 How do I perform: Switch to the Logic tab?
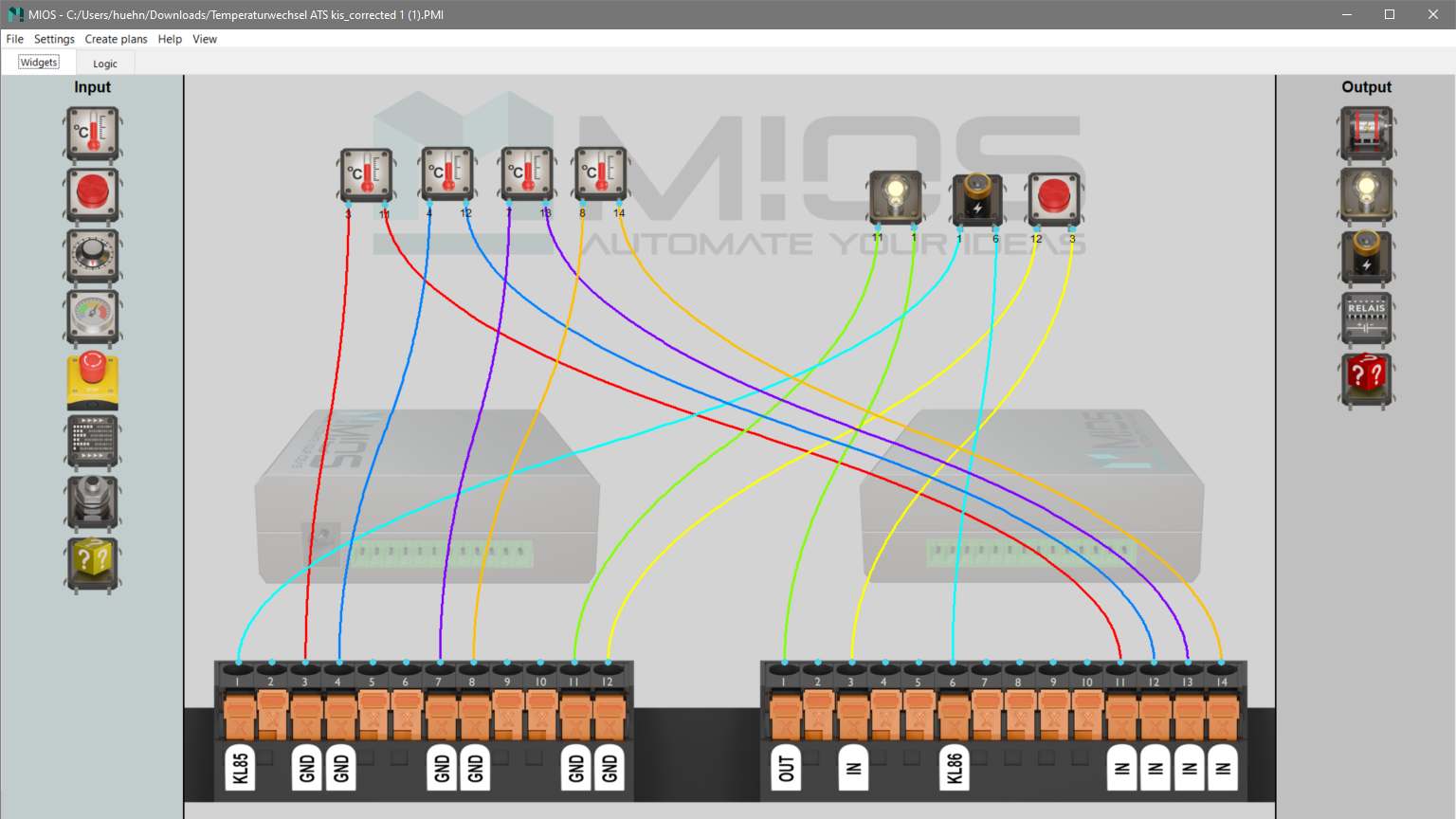pyautogui.click(x=105, y=64)
